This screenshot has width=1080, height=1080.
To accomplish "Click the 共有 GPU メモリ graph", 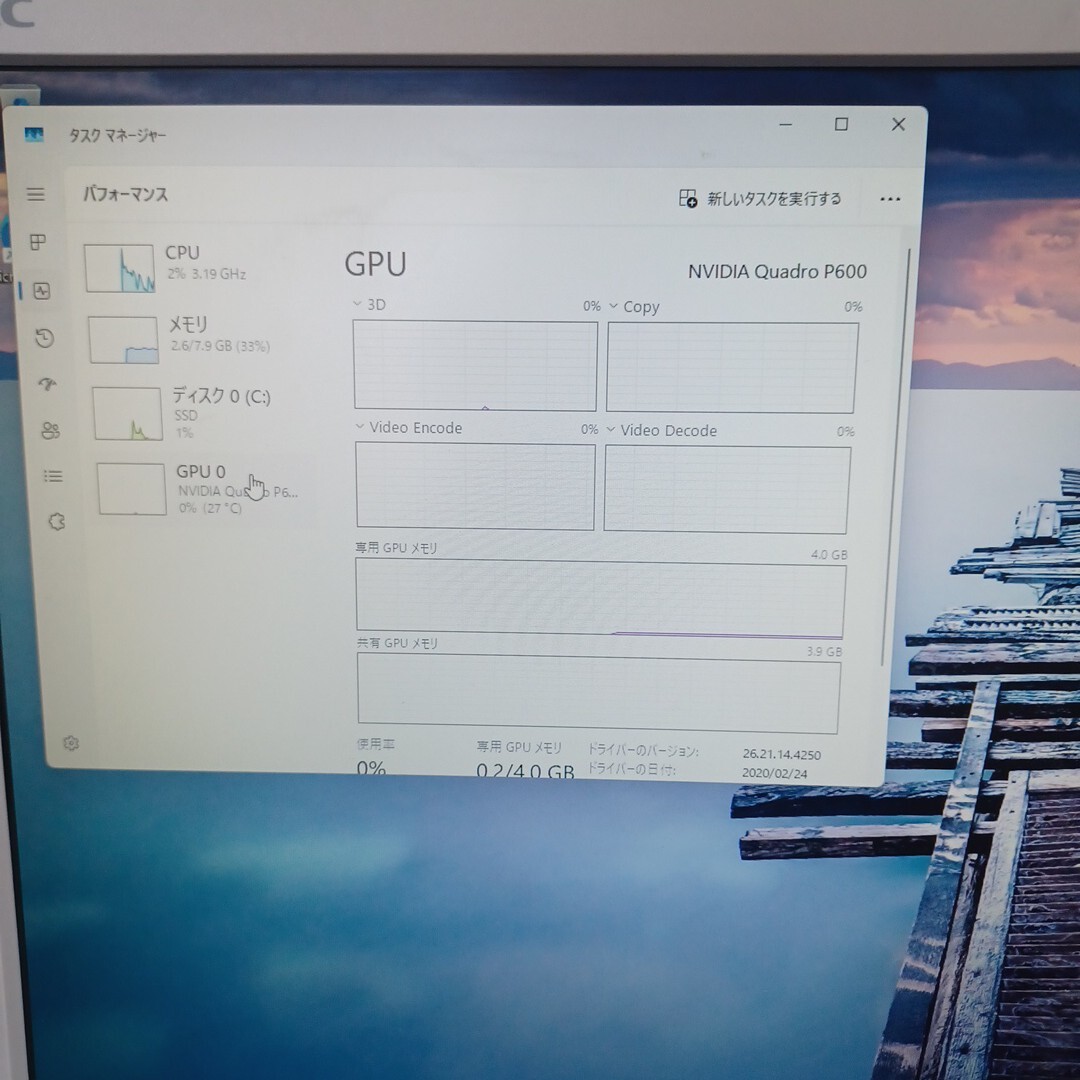I will (x=599, y=694).
